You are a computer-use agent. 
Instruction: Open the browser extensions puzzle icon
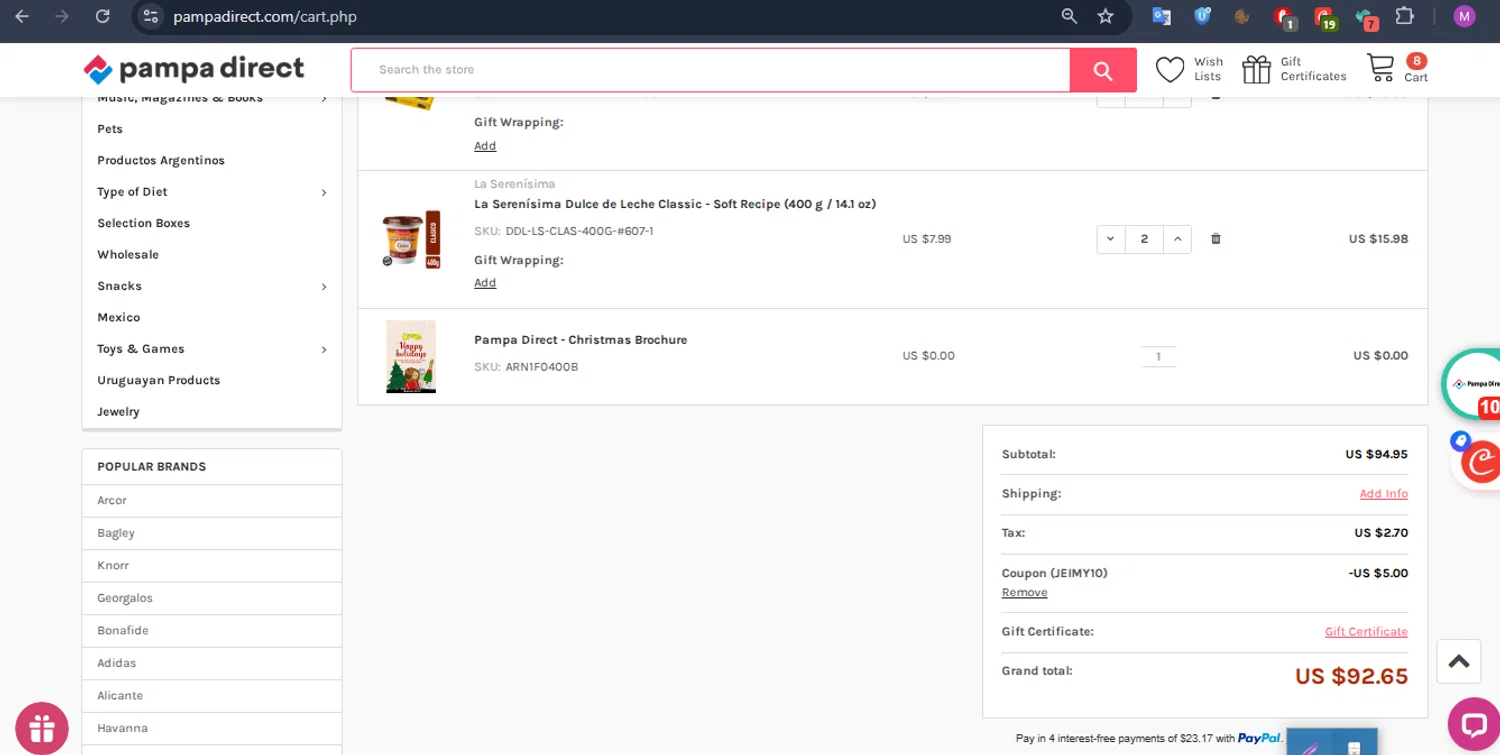pos(1405,16)
